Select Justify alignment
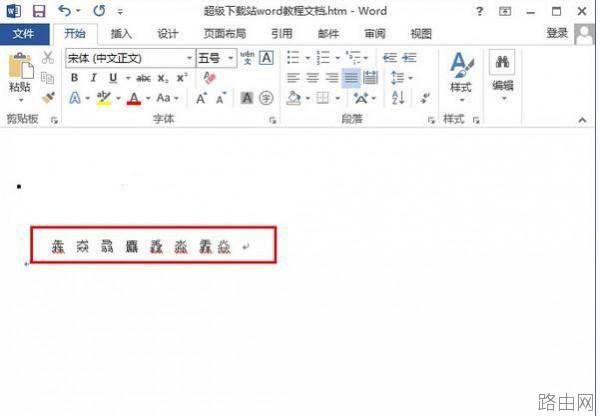 point(351,78)
